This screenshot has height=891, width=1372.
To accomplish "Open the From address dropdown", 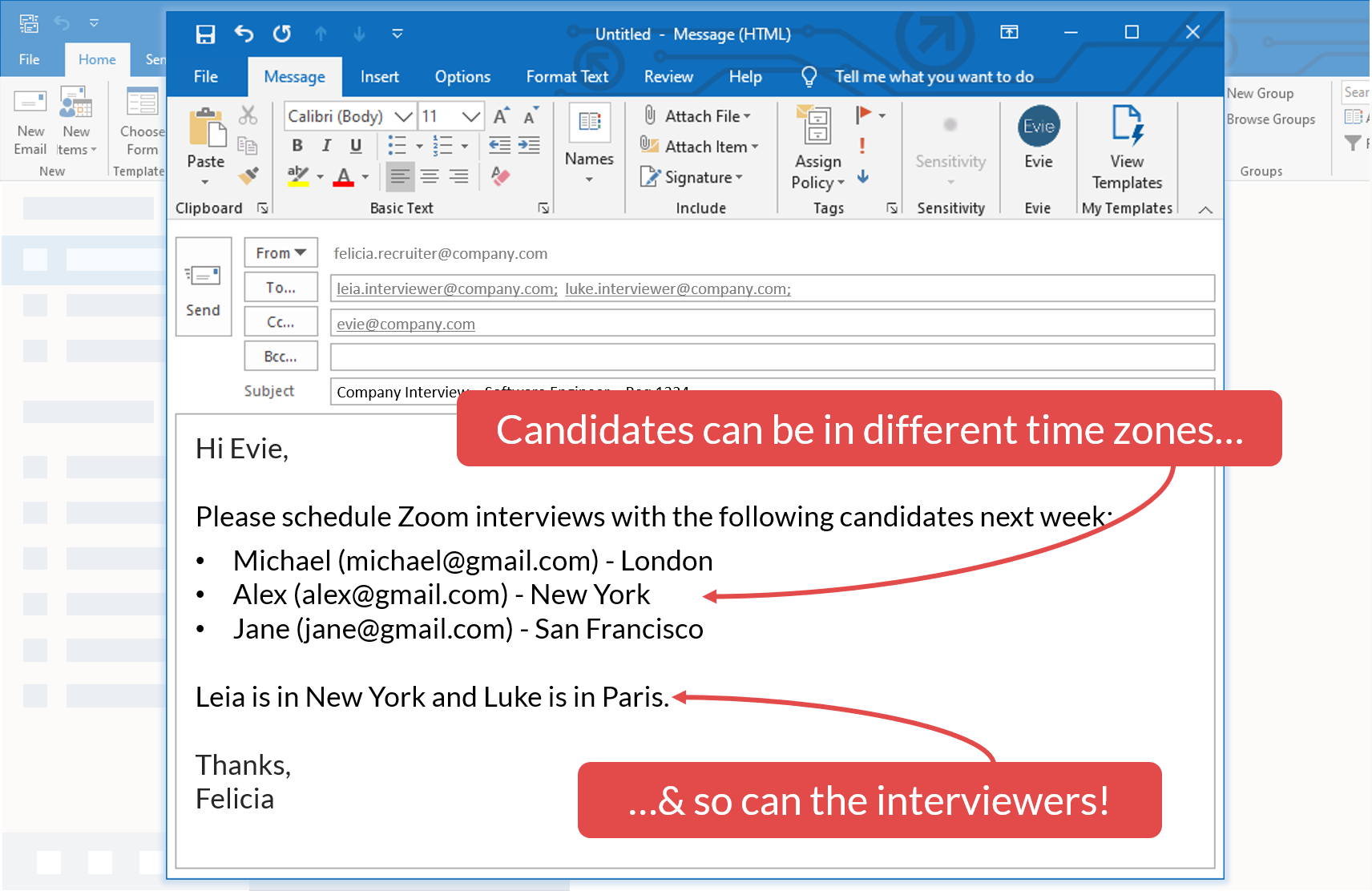I will click(280, 252).
